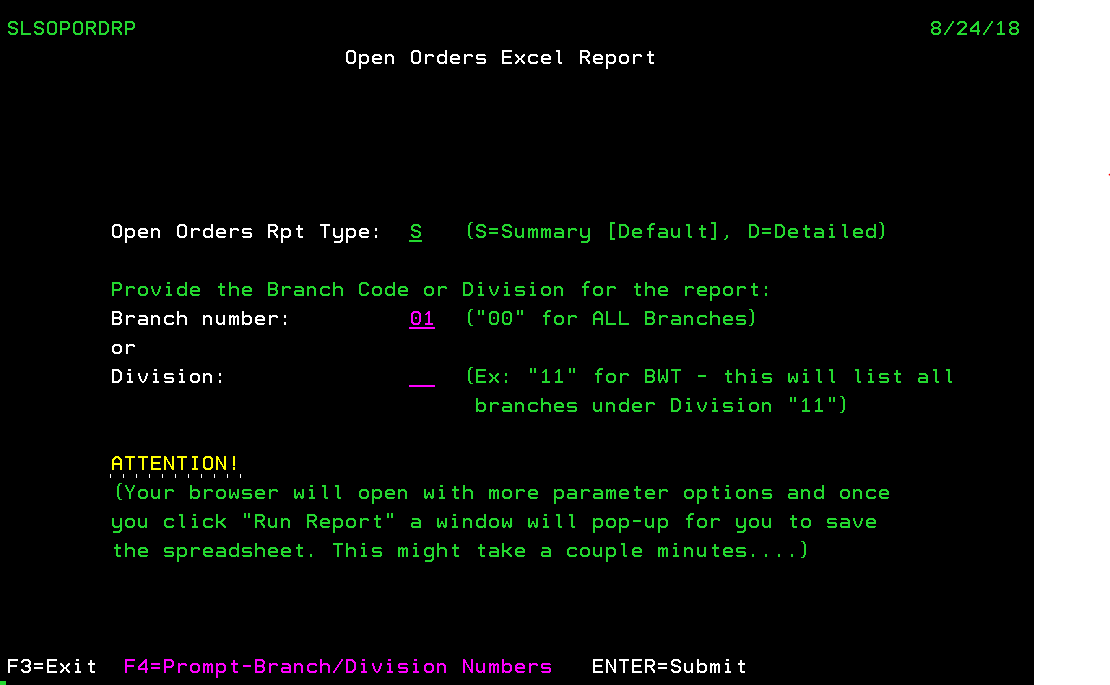Click the yellow ATTENTION! heading
This screenshot has width=1110, height=685.
coord(175,464)
